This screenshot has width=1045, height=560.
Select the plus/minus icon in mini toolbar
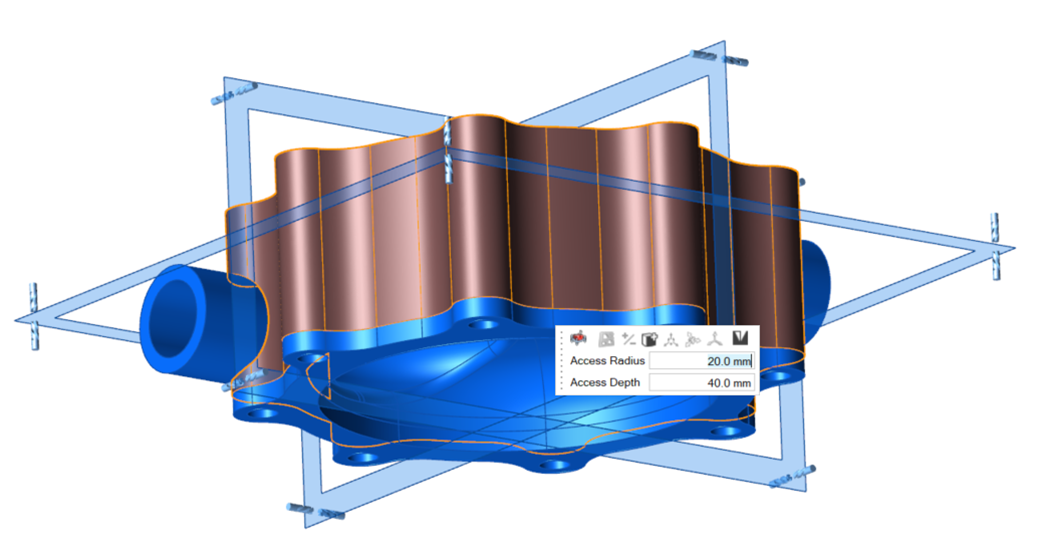629,339
